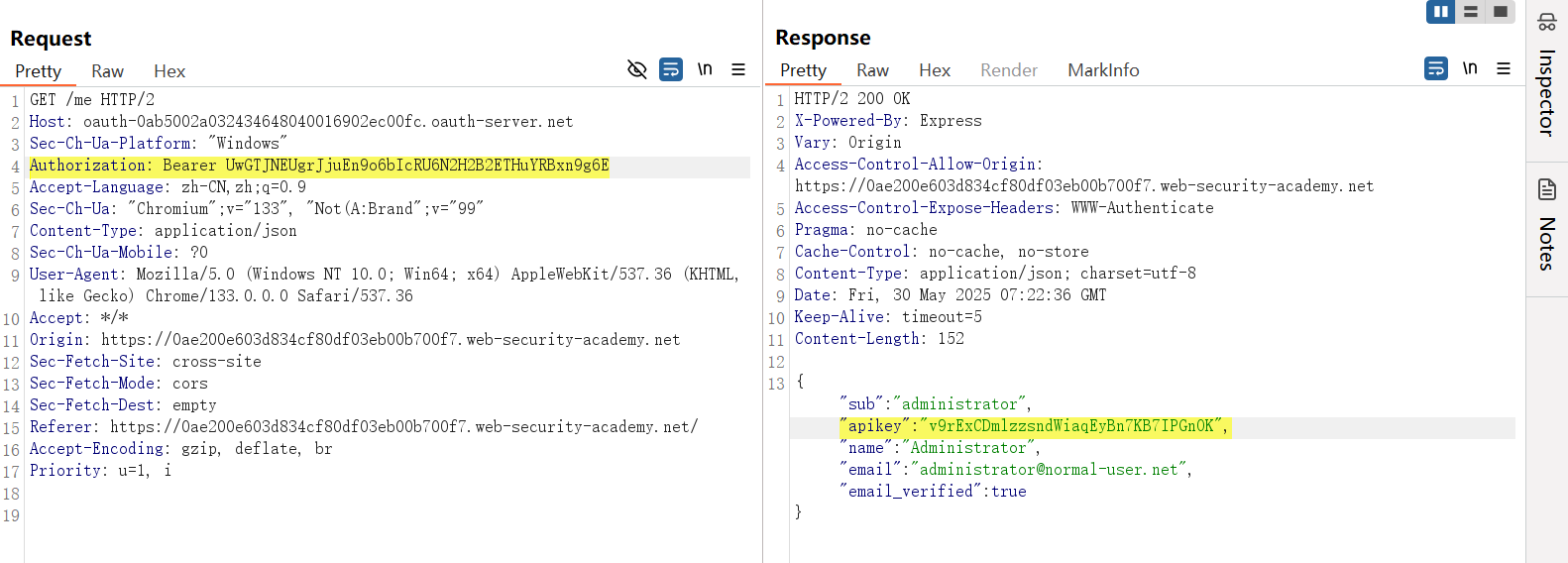Toggle hidden characters eye icon in Request
The image size is (1568, 563).
pos(637,69)
